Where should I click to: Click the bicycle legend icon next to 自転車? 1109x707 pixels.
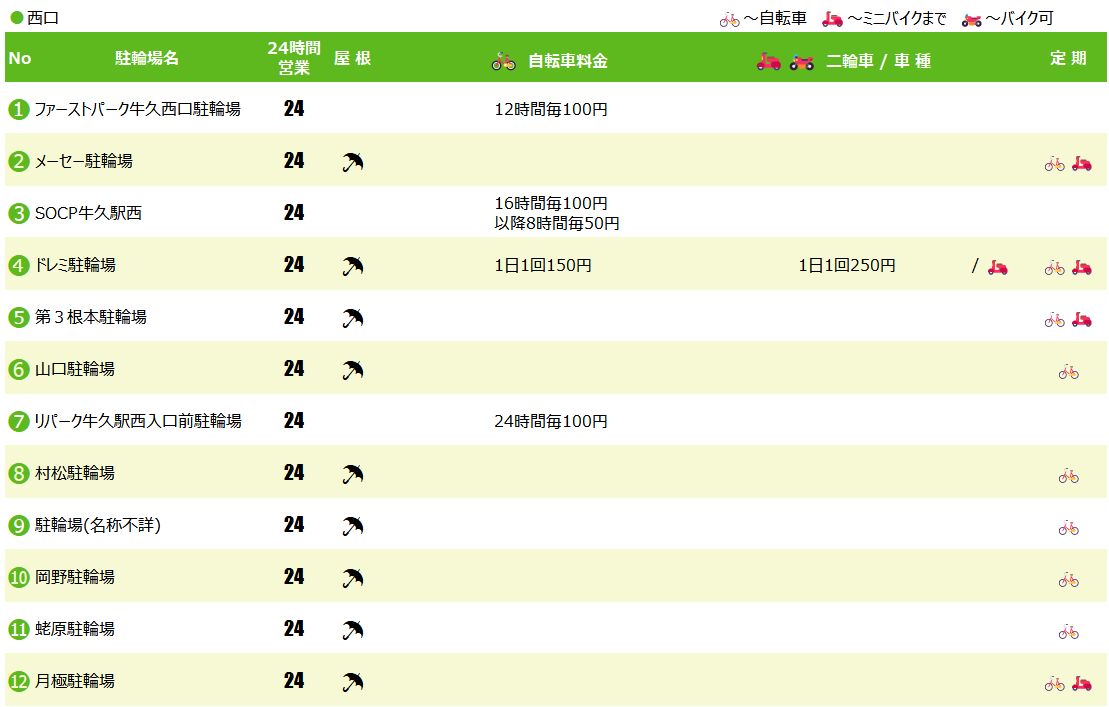click(x=730, y=19)
